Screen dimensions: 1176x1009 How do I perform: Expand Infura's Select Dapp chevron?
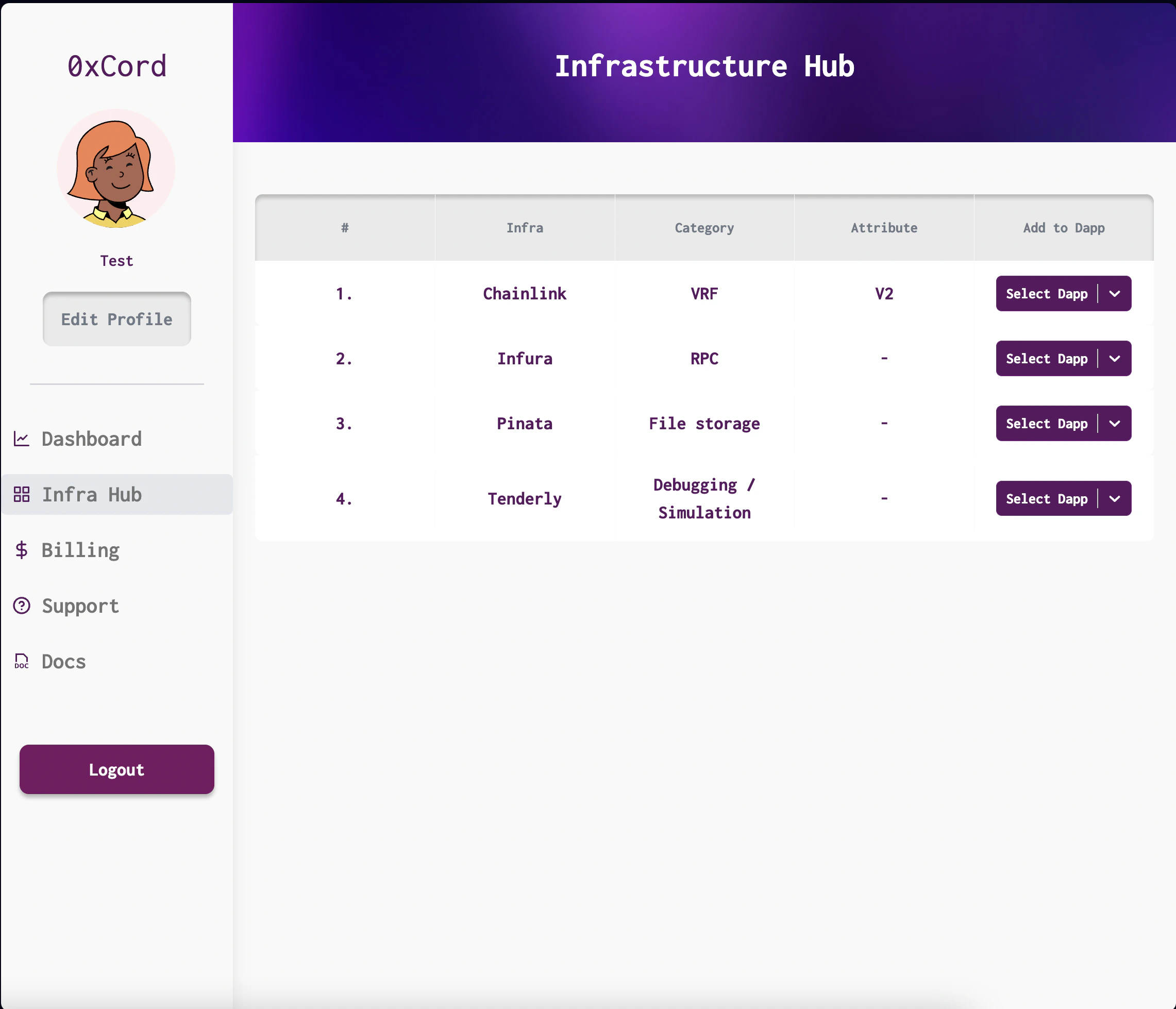pyautogui.click(x=1114, y=359)
